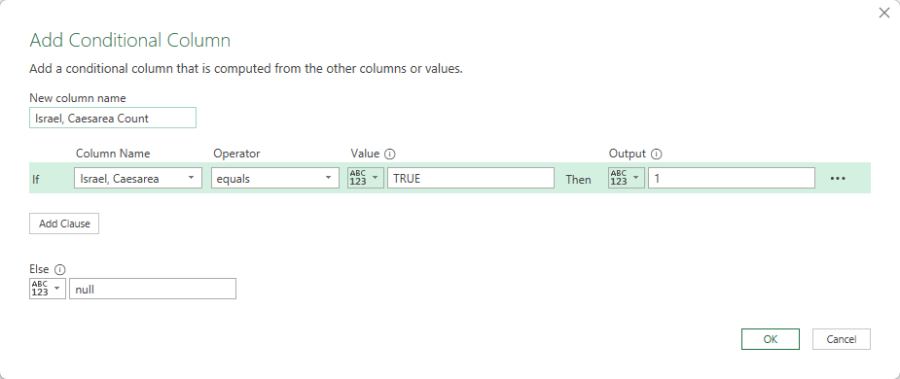Click the info icon beside Else label
Screen dimensions: 900x379
60,269
